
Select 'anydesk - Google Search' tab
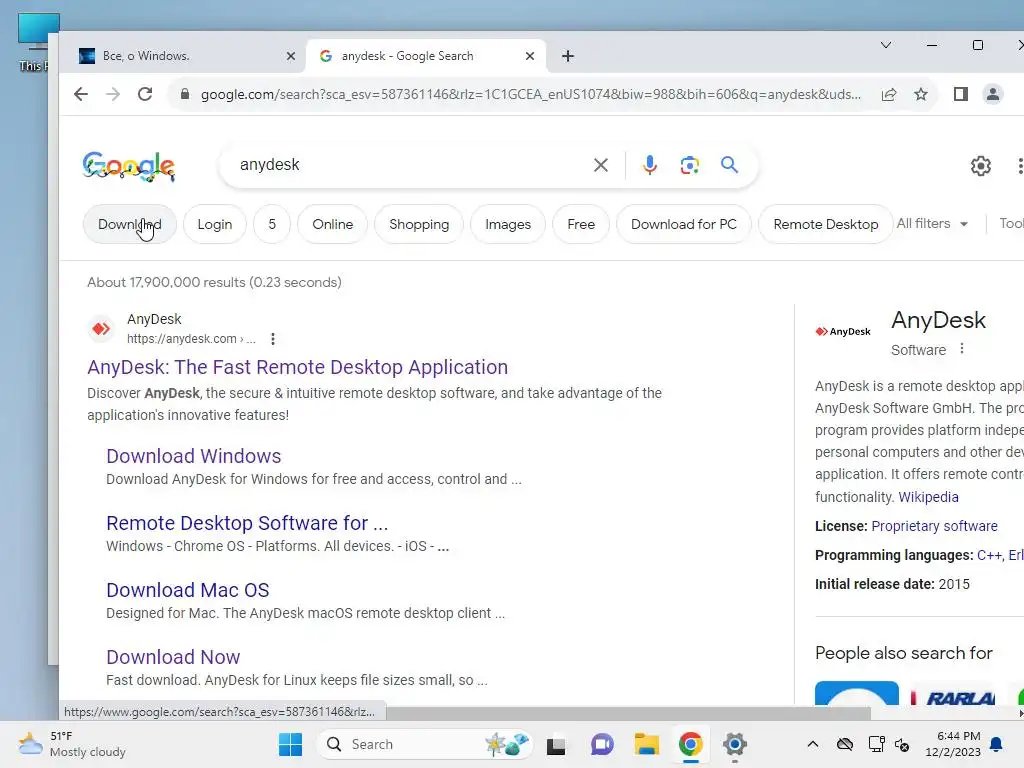tap(424, 56)
